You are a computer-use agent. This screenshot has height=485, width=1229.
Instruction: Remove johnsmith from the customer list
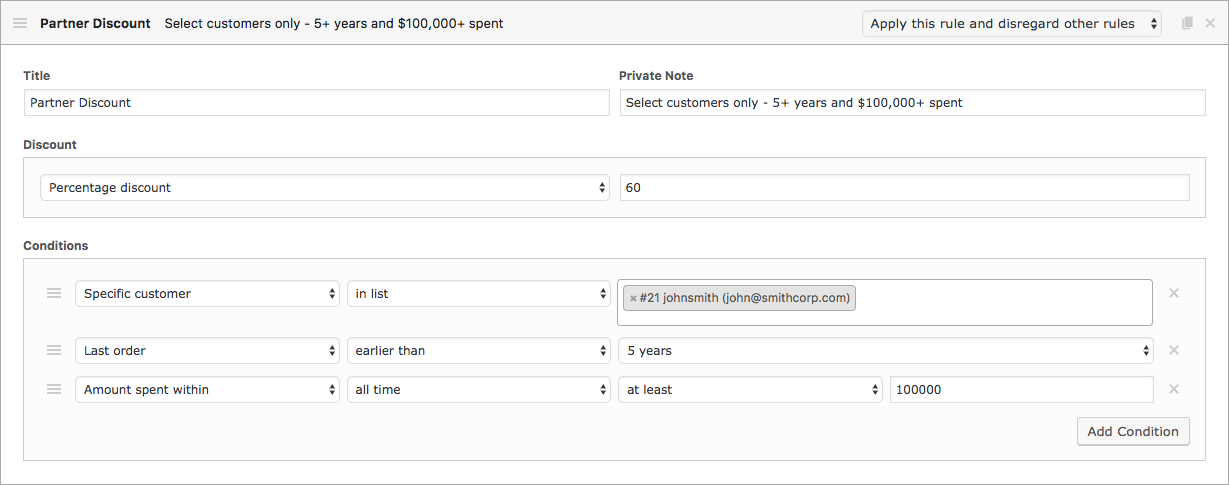(x=633, y=298)
